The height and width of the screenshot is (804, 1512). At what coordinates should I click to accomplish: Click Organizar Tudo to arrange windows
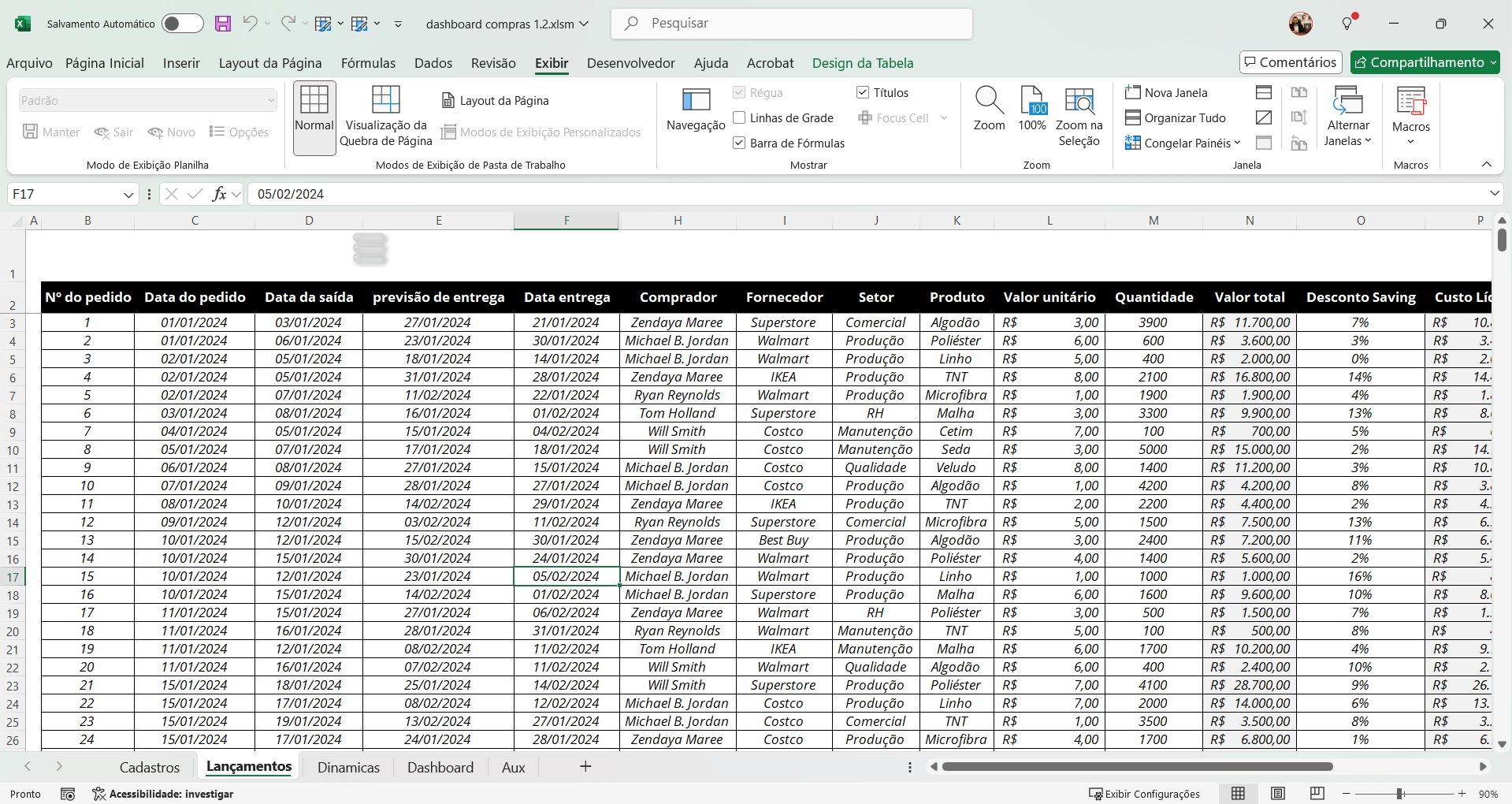1176,117
